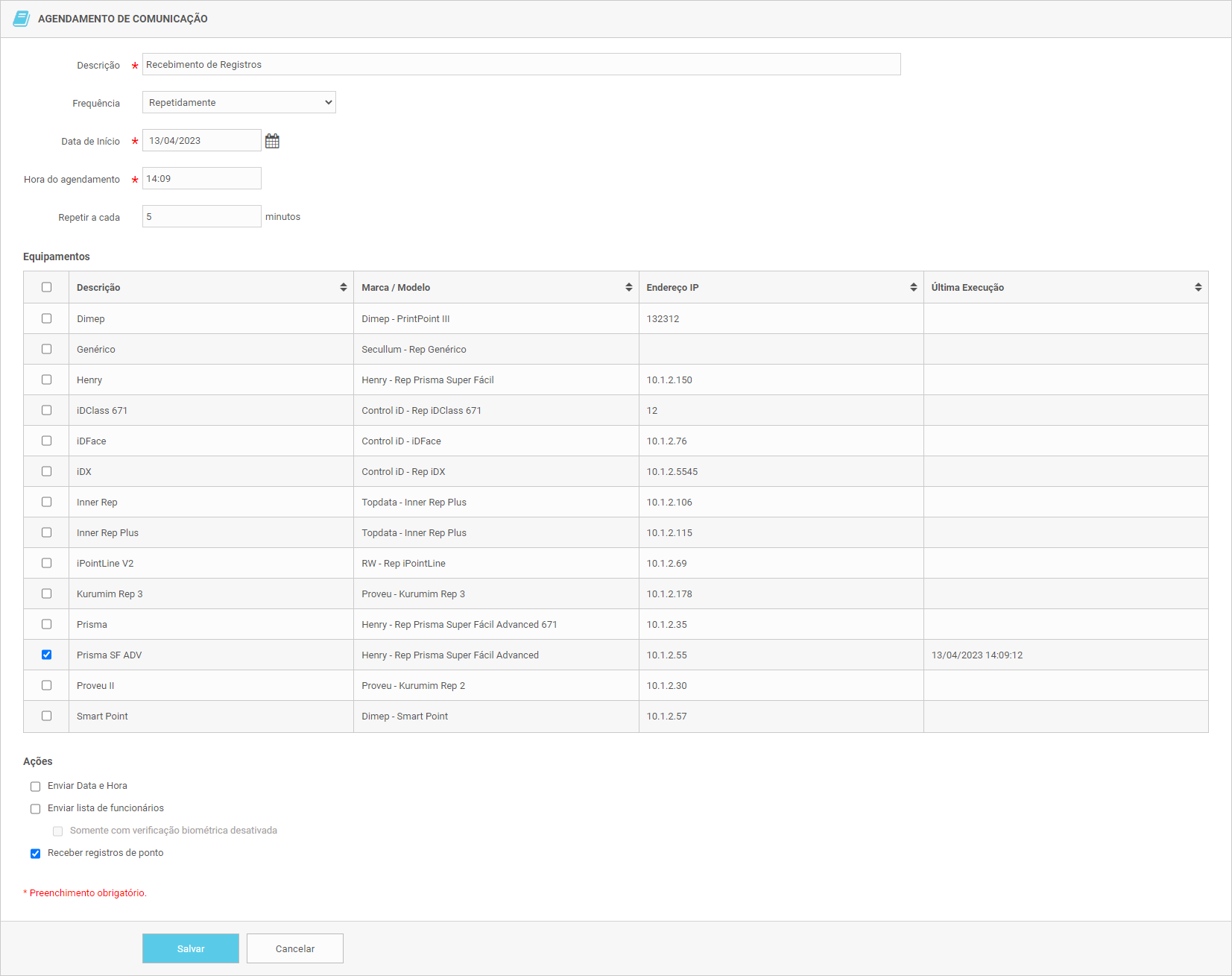Click the Repetir a cada minutes field

click(201, 216)
